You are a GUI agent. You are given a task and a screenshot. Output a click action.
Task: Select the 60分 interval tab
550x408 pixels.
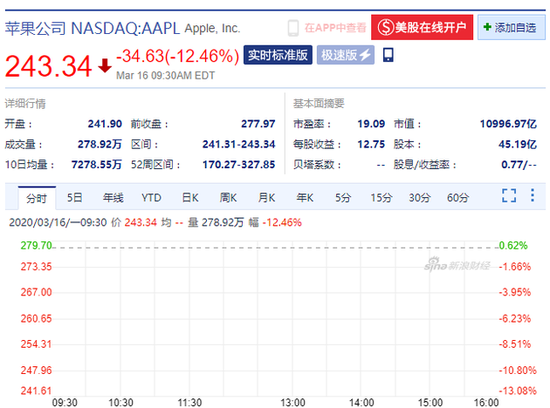(x=458, y=198)
